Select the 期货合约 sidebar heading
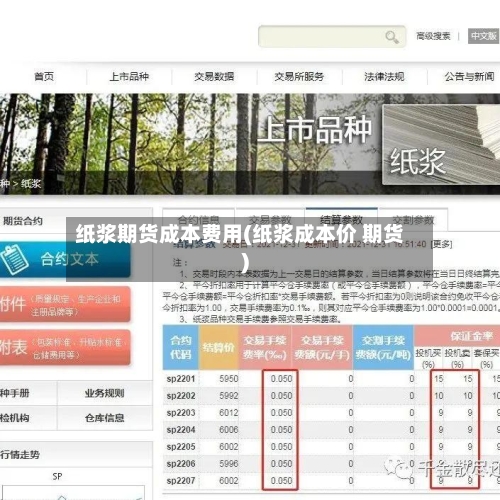This screenshot has height=500, width=500. 23,221
